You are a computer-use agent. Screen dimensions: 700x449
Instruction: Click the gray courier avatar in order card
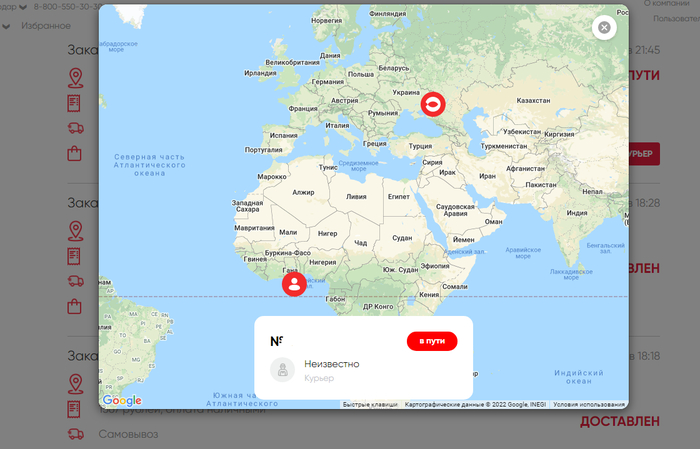(x=282, y=370)
